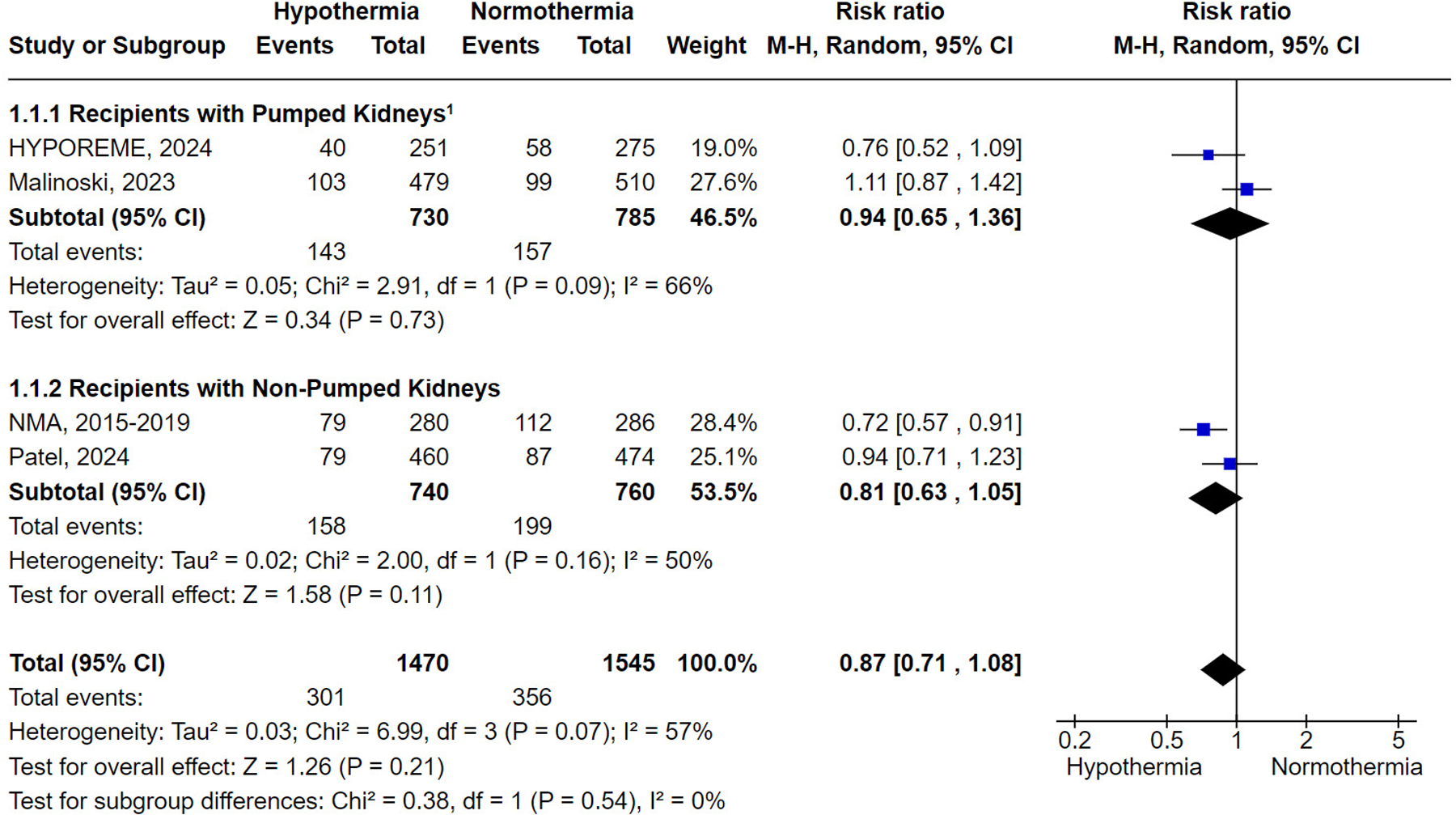Click the axis tick labeled 0.2
The height and width of the screenshot is (815, 1456).
(1074, 740)
